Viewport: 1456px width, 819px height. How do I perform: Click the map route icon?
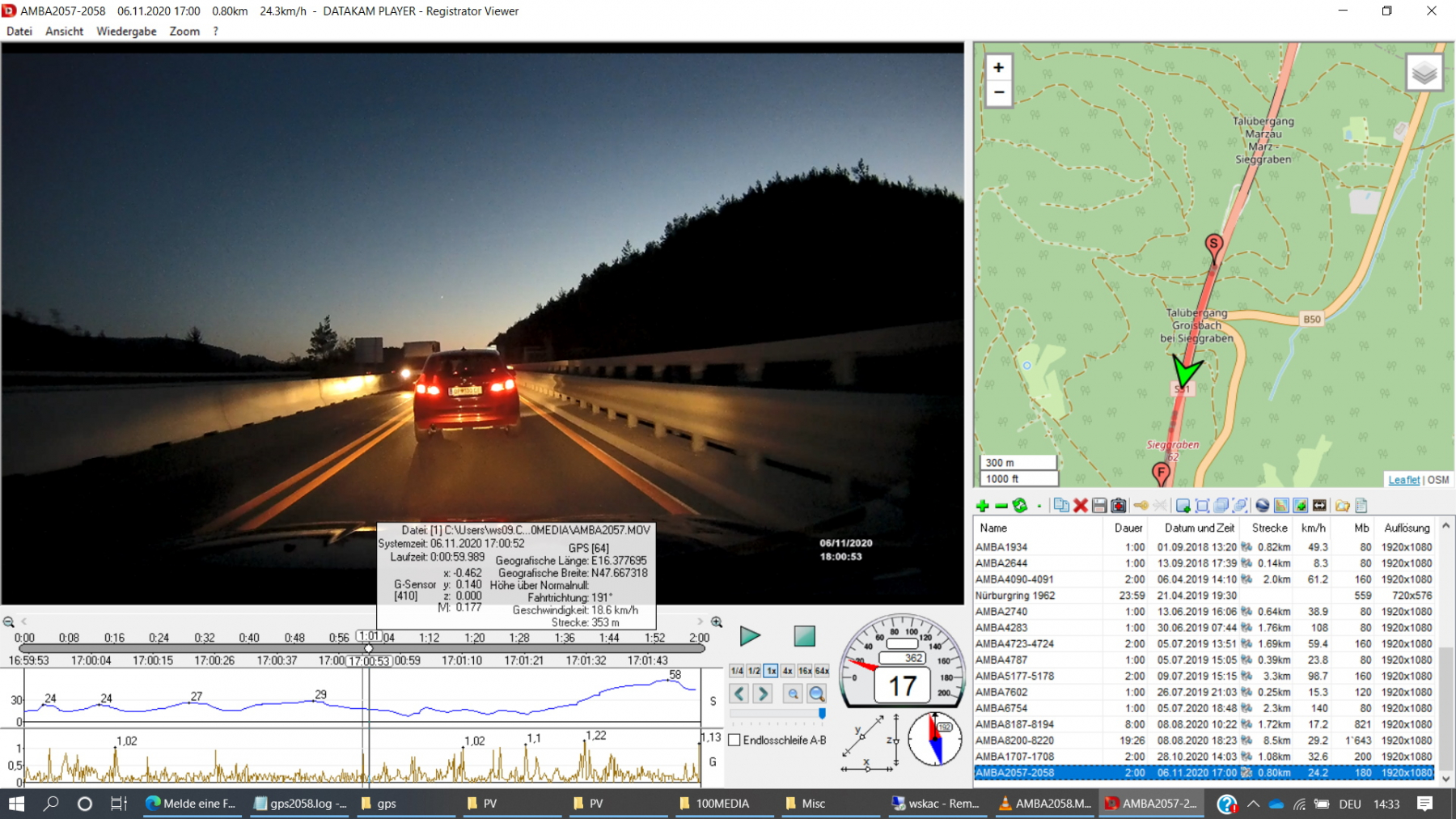(1281, 506)
